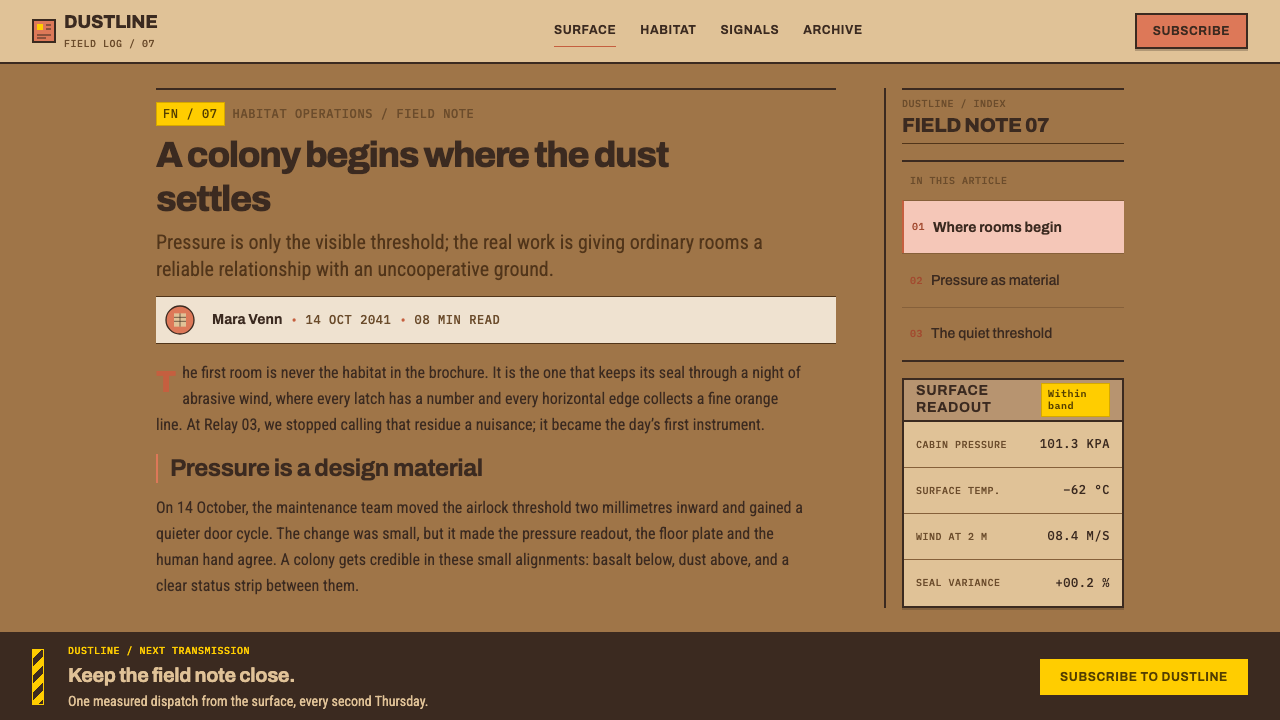This screenshot has width=1280, height=720.
Task: Click the '−62 °C' surface temp value
Action: pyautogui.click(x=1086, y=490)
